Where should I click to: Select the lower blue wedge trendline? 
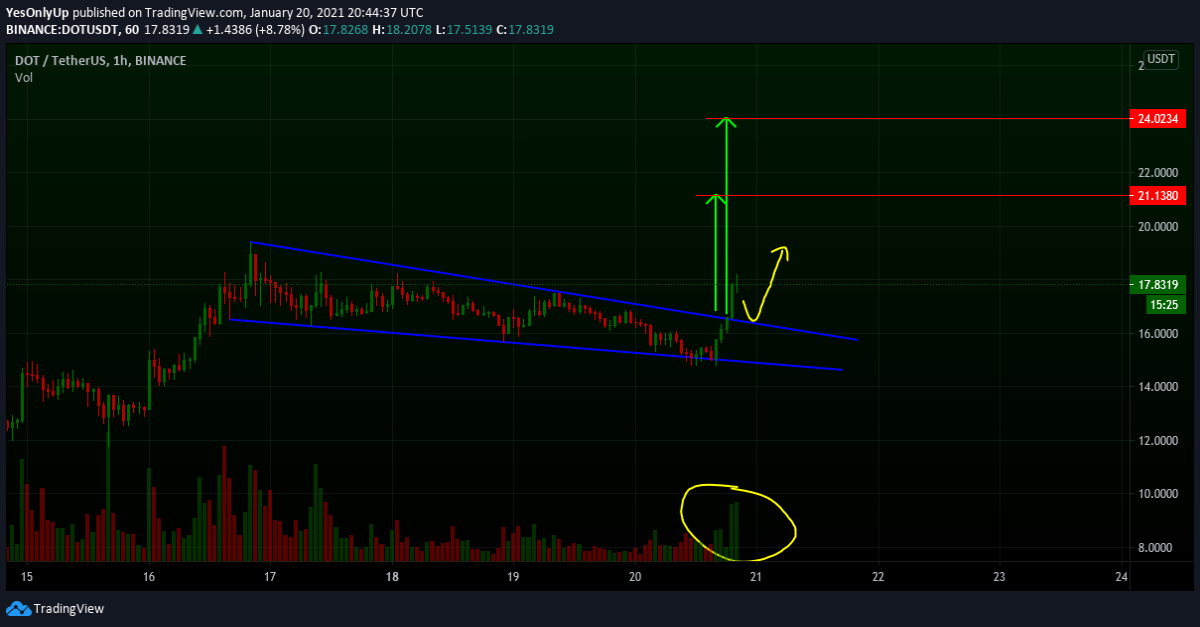pos(536,345)
